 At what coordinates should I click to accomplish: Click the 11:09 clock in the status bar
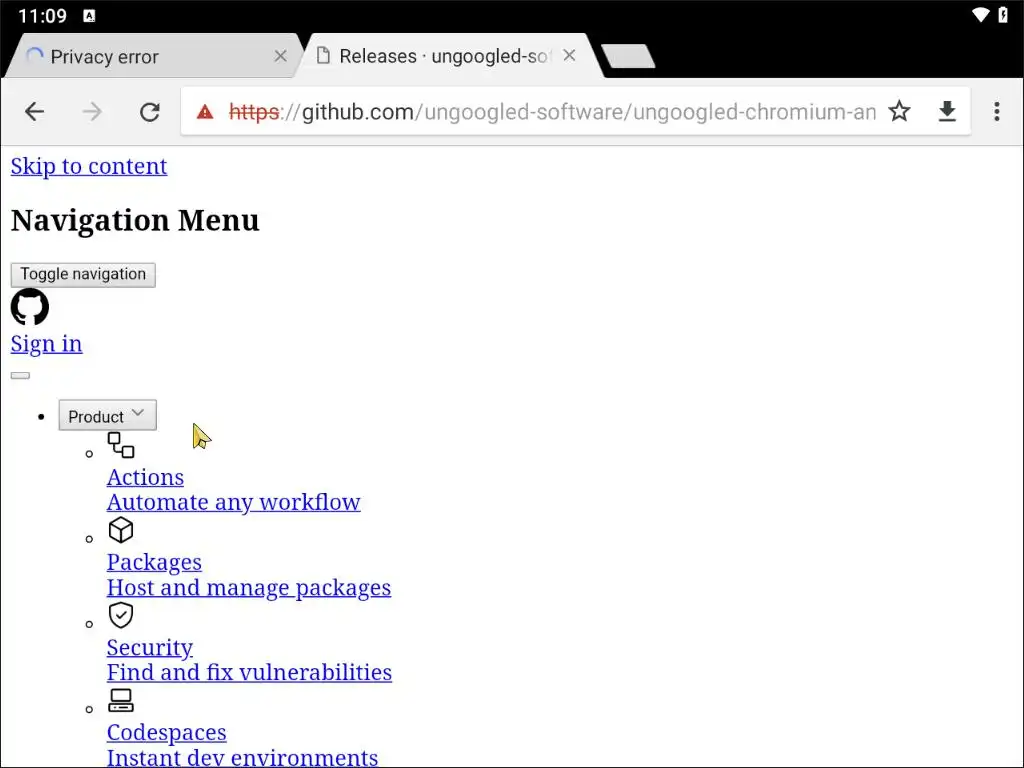42,16
